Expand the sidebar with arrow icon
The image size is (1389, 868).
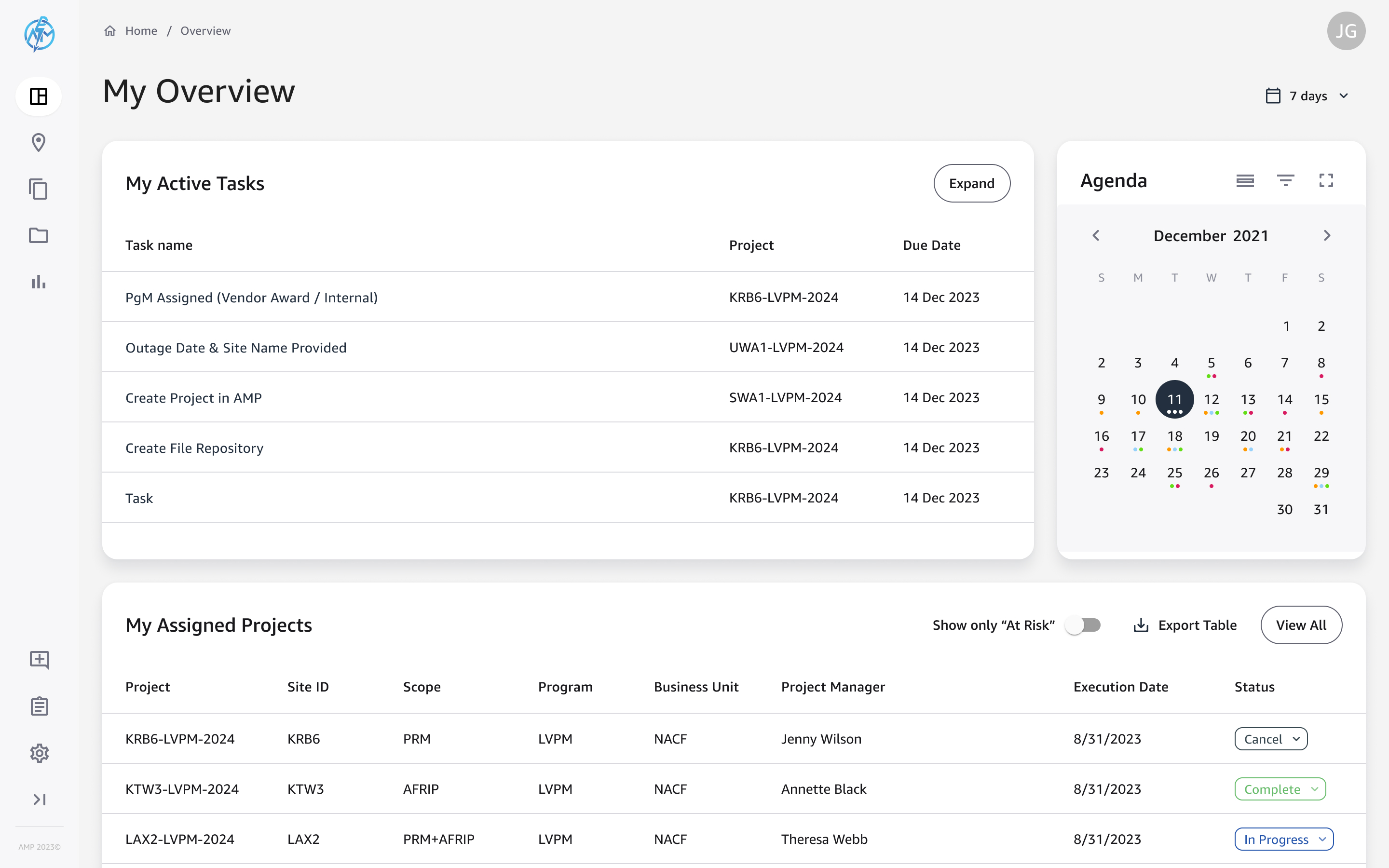pyautogui.click(x=39, y=799)
